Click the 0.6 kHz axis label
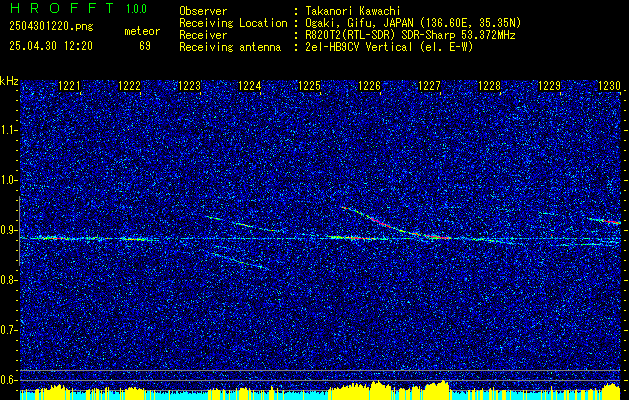 point(8,380)
